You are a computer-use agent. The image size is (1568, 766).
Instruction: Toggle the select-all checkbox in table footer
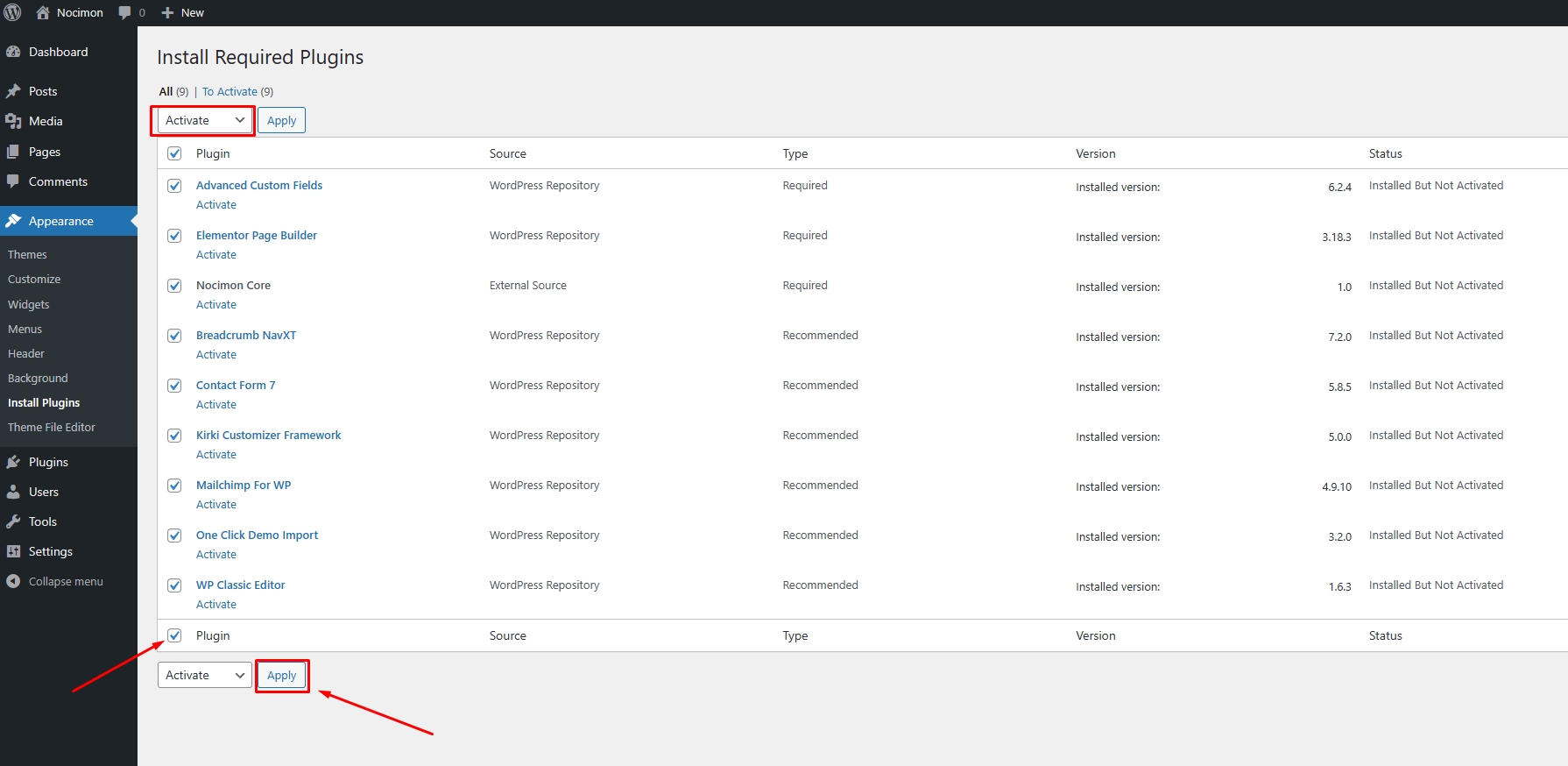point(174,635)
